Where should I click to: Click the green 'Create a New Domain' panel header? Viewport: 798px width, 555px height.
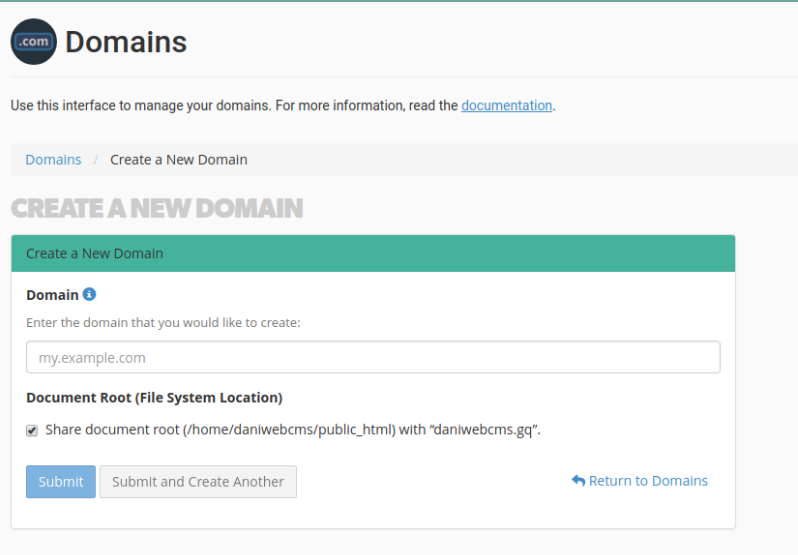(373, 253)
